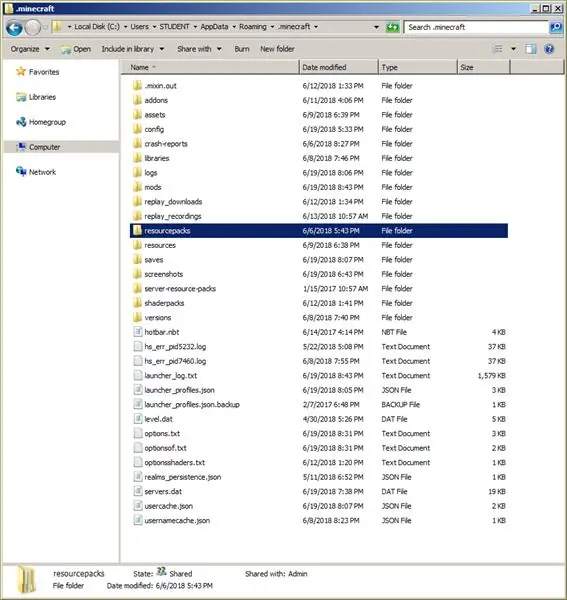
Task: Click the change view icon
Action: coord(498,49)
